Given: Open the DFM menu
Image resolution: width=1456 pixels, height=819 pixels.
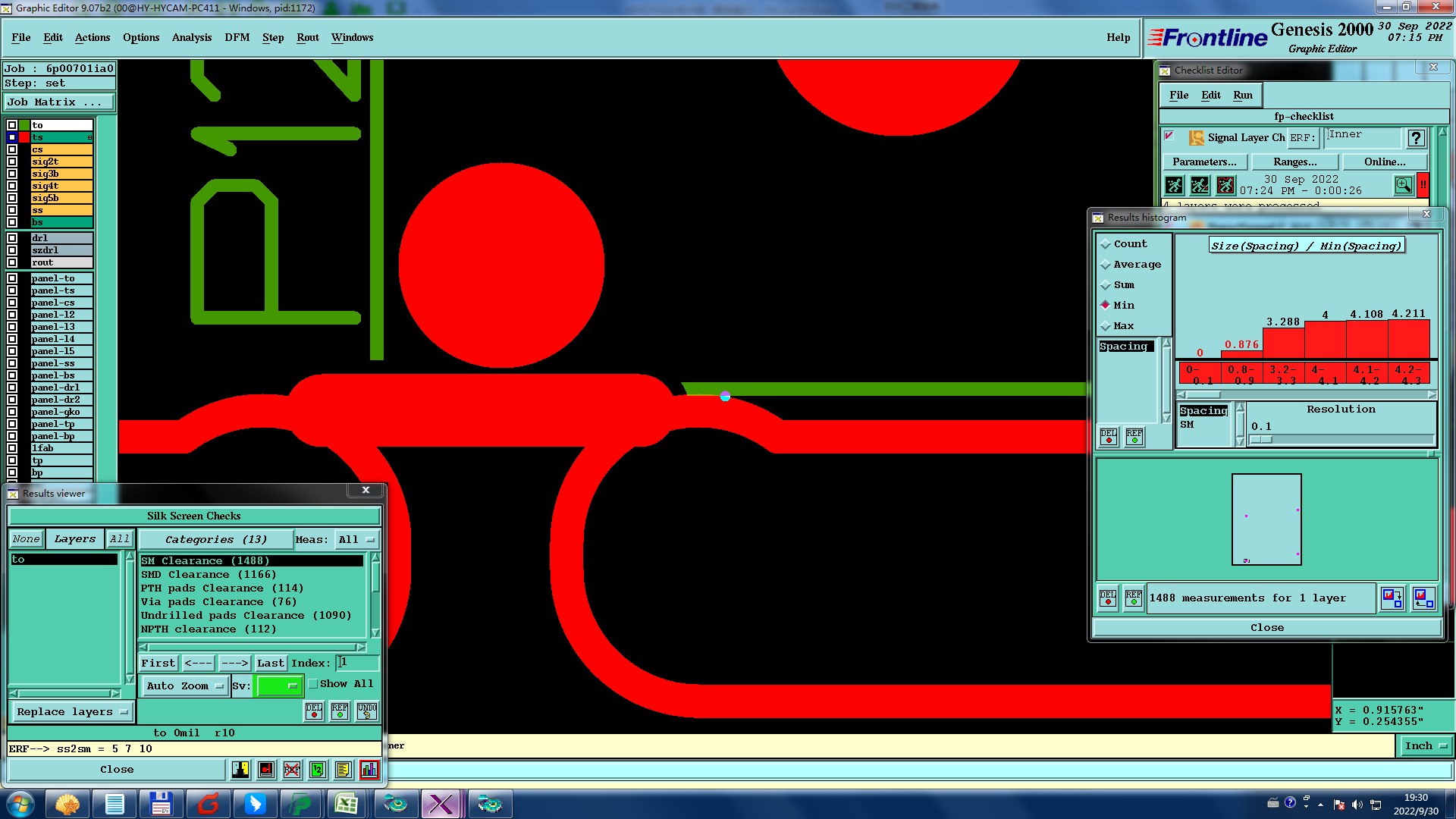Looking at the screenshot, I should pyautogui.click(x=237, y=38).
